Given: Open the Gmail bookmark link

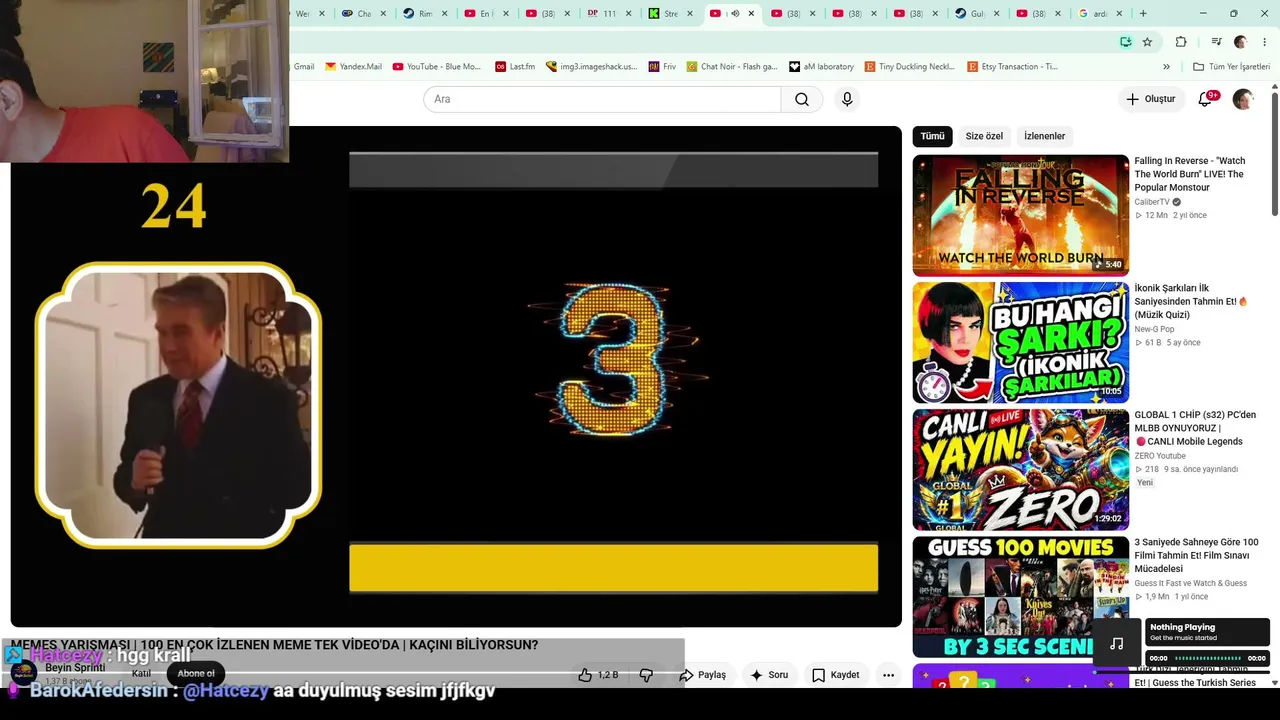Looking at the screenshot, I should (x=303, y=67).
